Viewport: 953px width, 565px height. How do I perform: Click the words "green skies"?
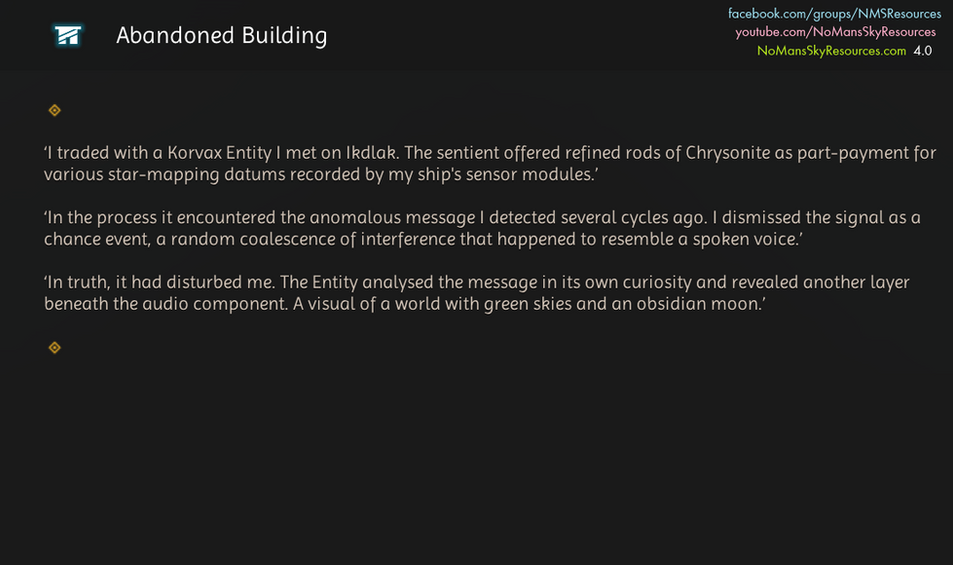528,304
